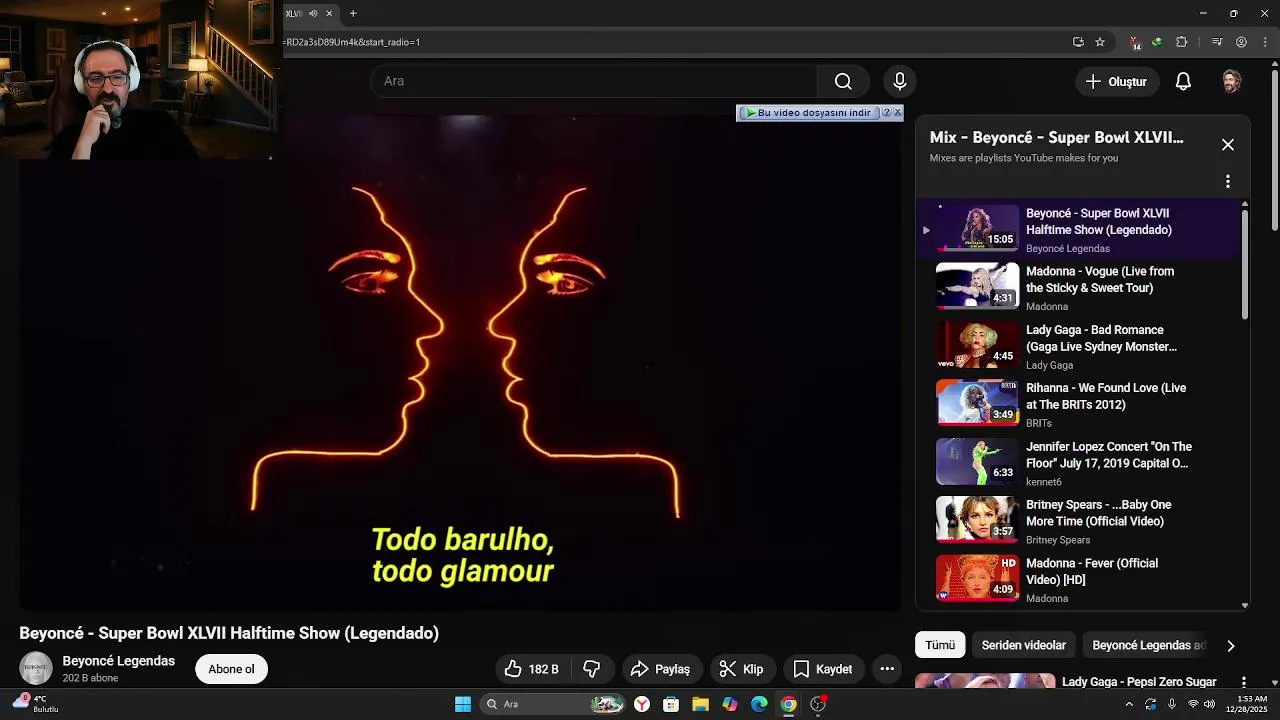Show hidden system tray icons chevron
The height and width of the screenshot is (720, 1280).
pos(1129,704)
